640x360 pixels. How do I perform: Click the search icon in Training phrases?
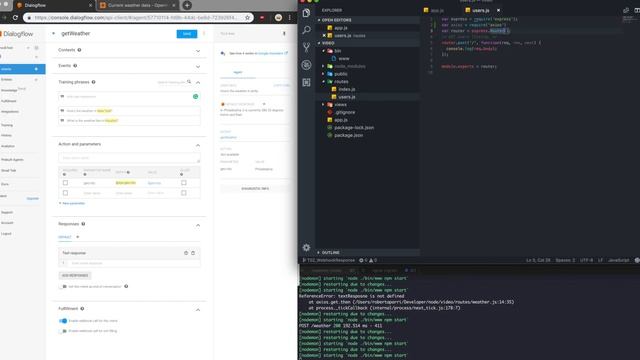189,82
